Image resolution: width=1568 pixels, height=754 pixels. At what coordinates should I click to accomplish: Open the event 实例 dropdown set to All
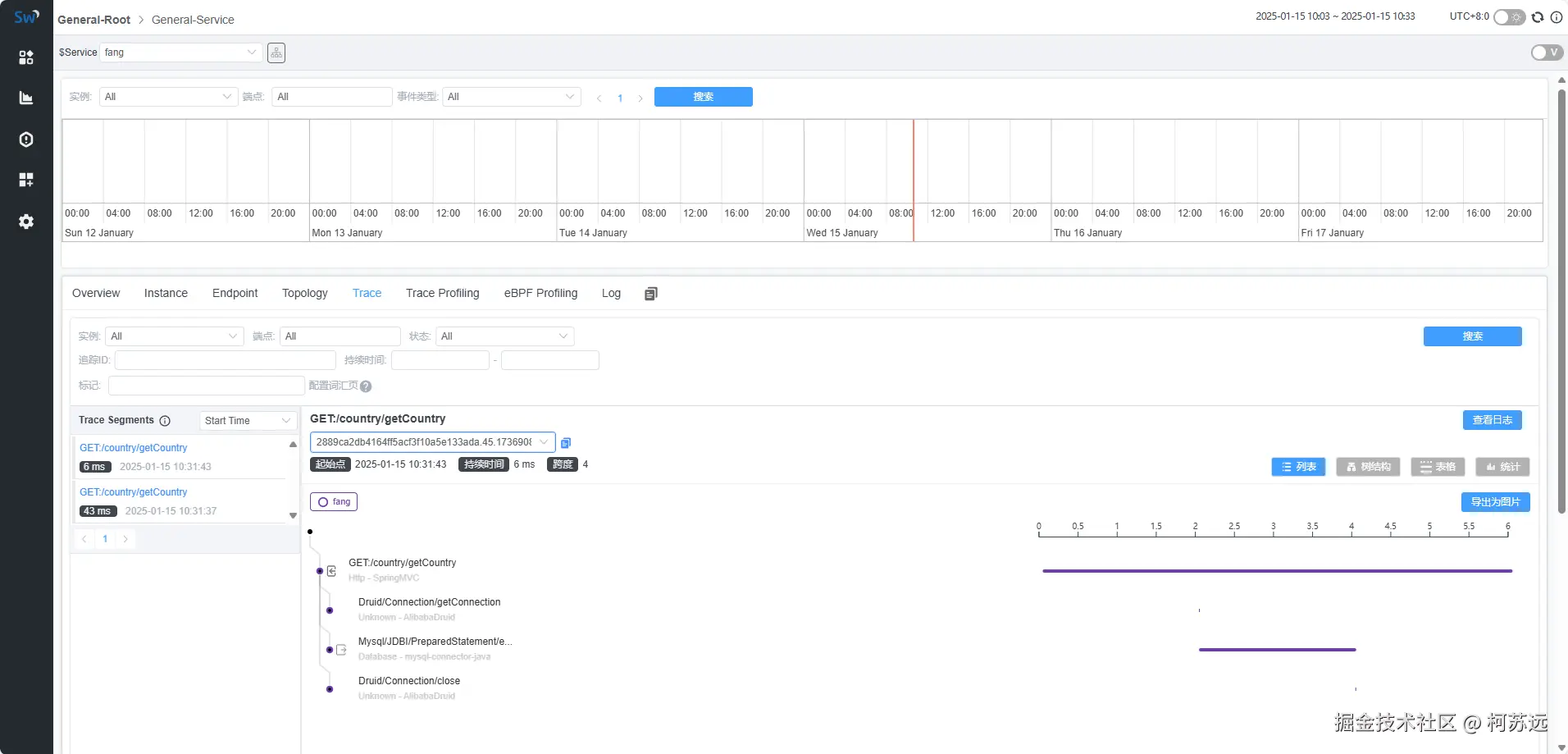(x=168, y=97)
